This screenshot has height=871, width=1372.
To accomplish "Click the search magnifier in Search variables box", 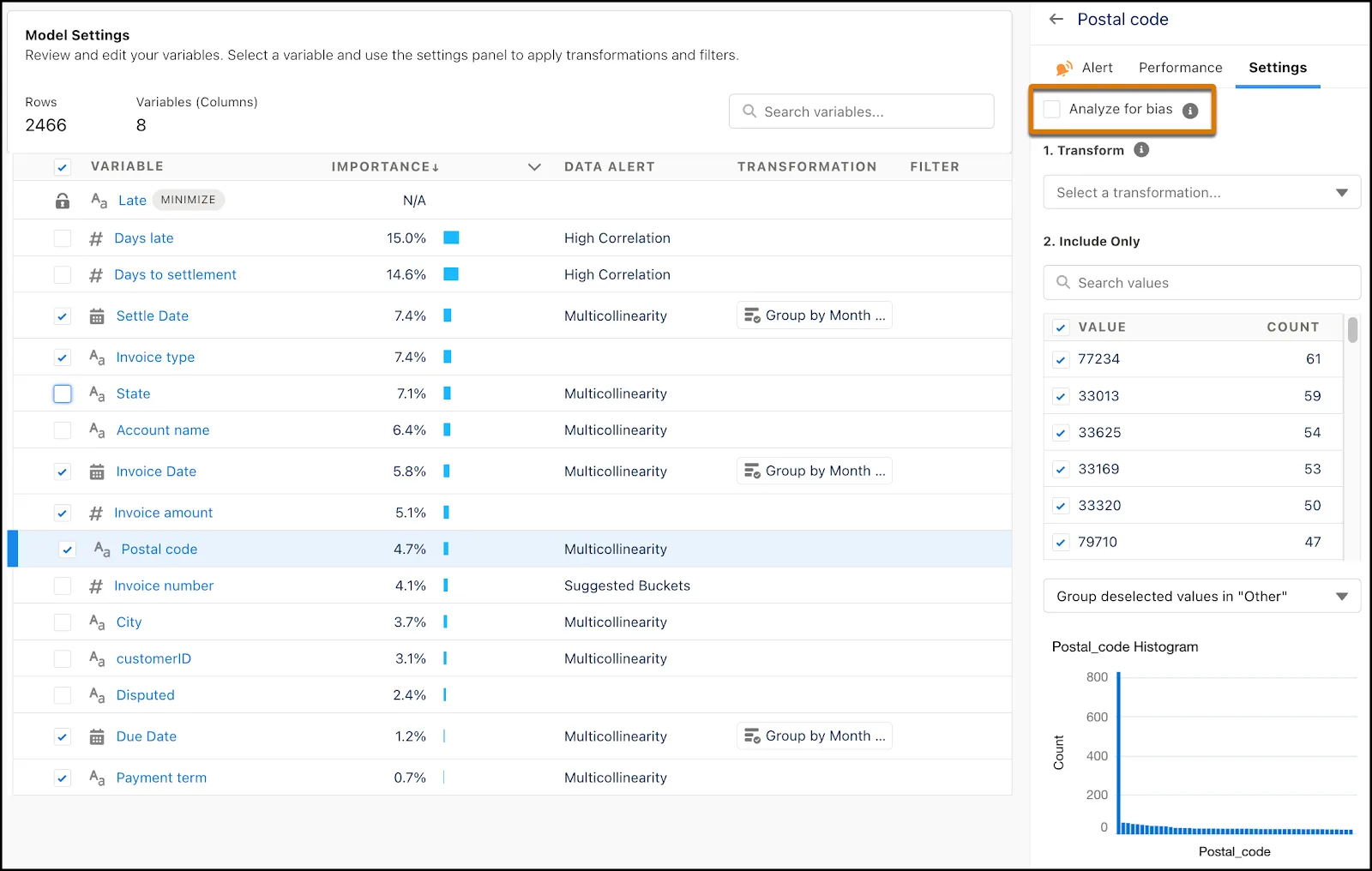I will click(749, 111).
